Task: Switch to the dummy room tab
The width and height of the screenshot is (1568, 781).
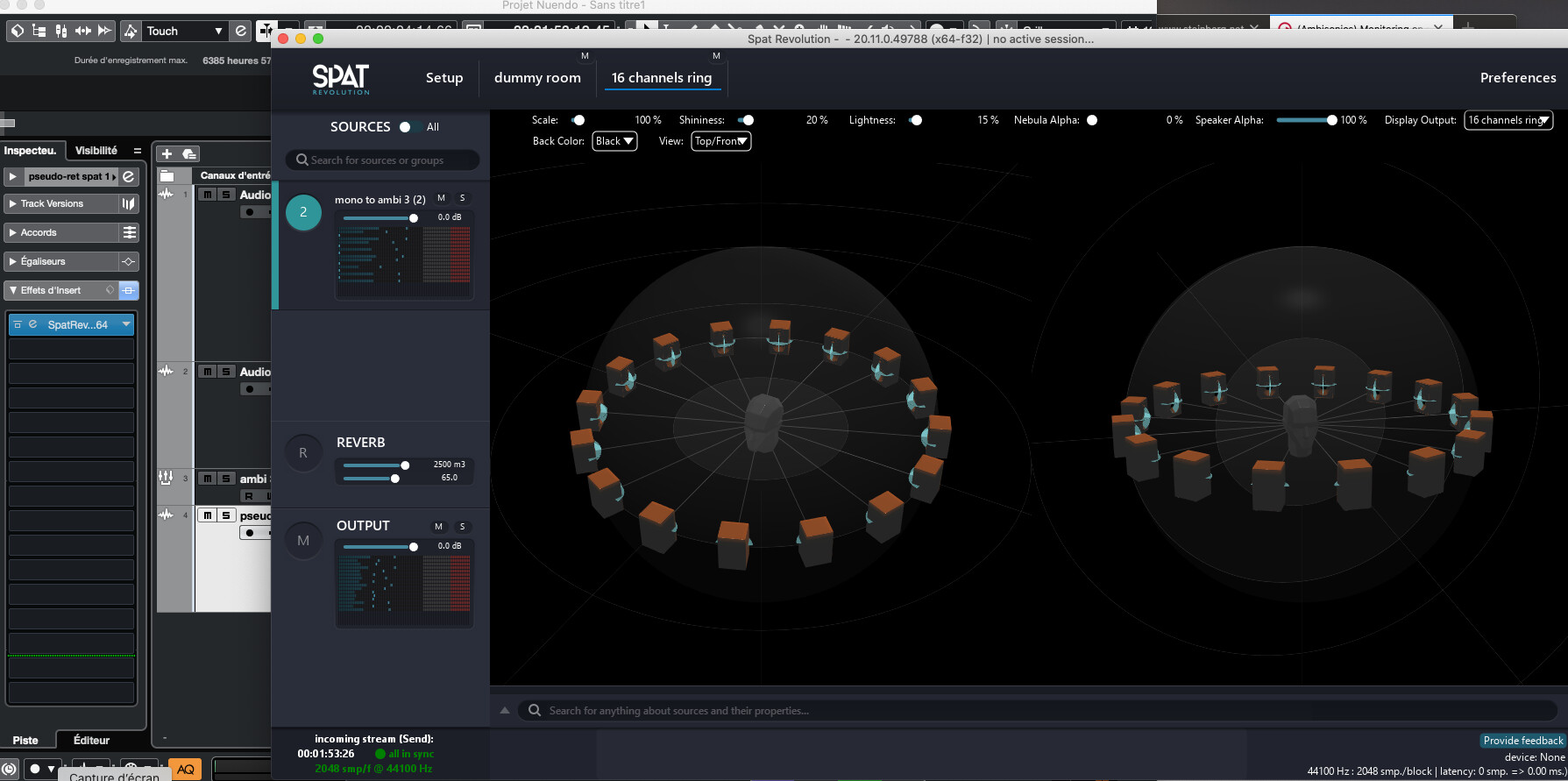Action: [537, 78]
